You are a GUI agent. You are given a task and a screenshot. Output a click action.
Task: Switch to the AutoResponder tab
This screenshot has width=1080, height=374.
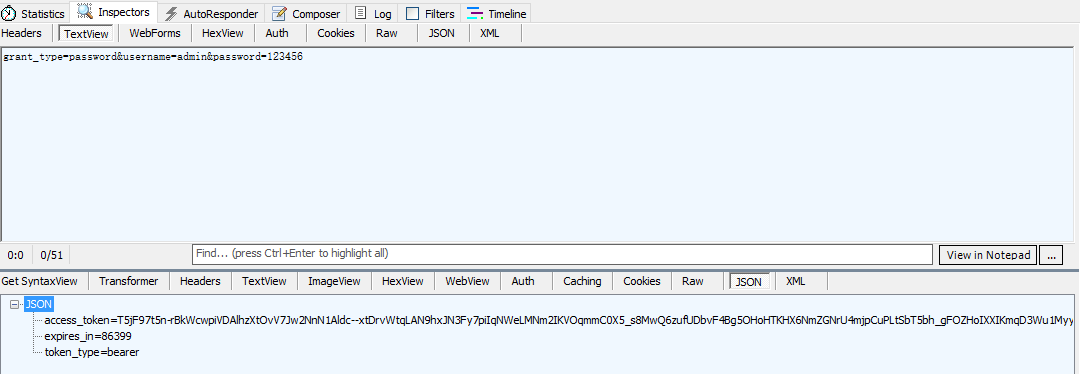point(212,14)
